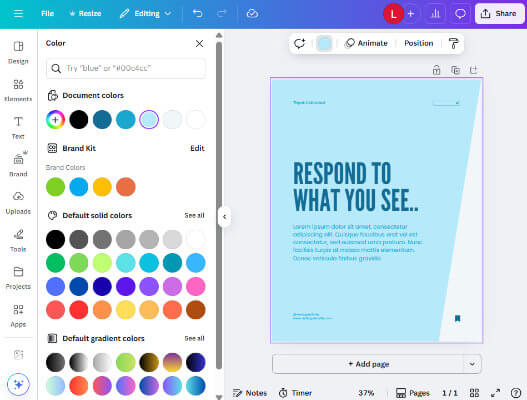Open the Apps sidebar panel

click(x=18, y=316)
